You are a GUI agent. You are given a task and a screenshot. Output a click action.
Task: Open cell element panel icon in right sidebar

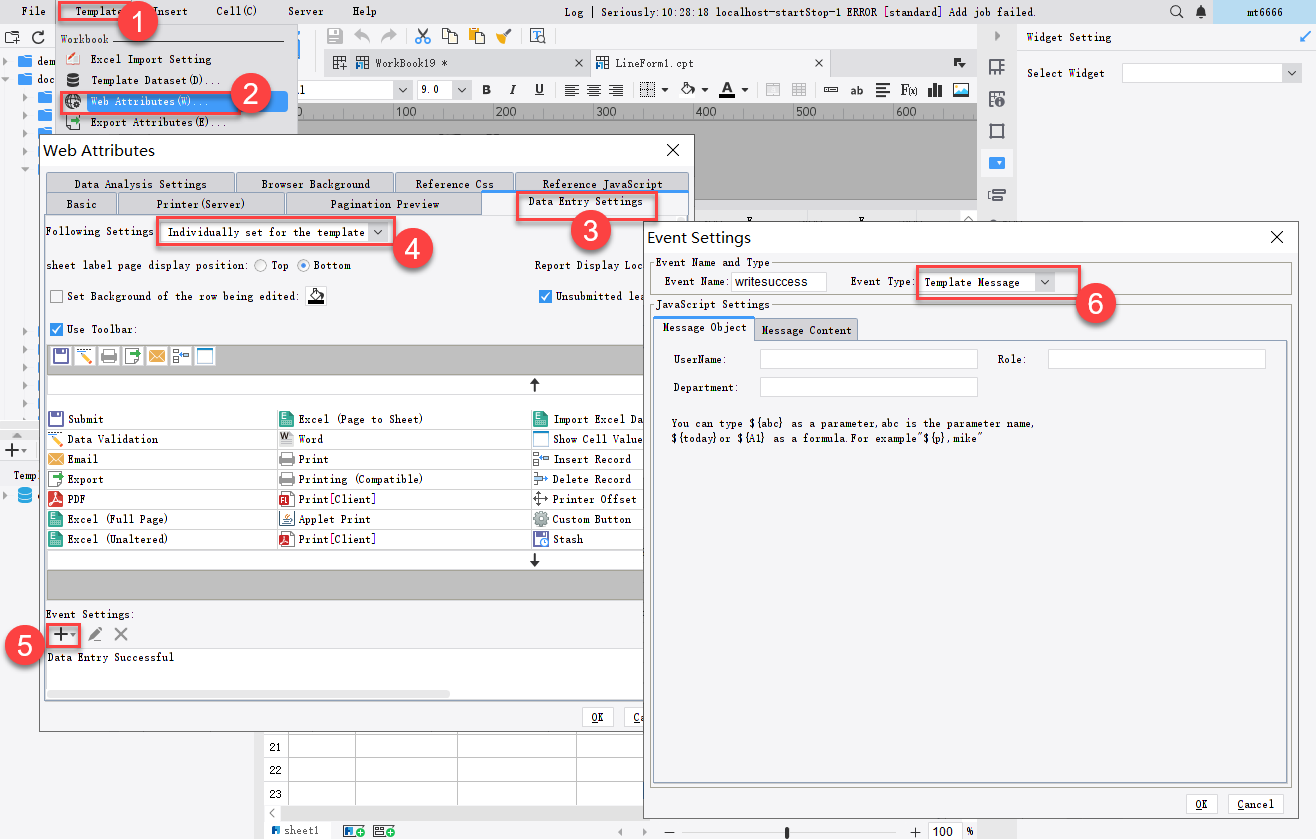click(997, 67)
